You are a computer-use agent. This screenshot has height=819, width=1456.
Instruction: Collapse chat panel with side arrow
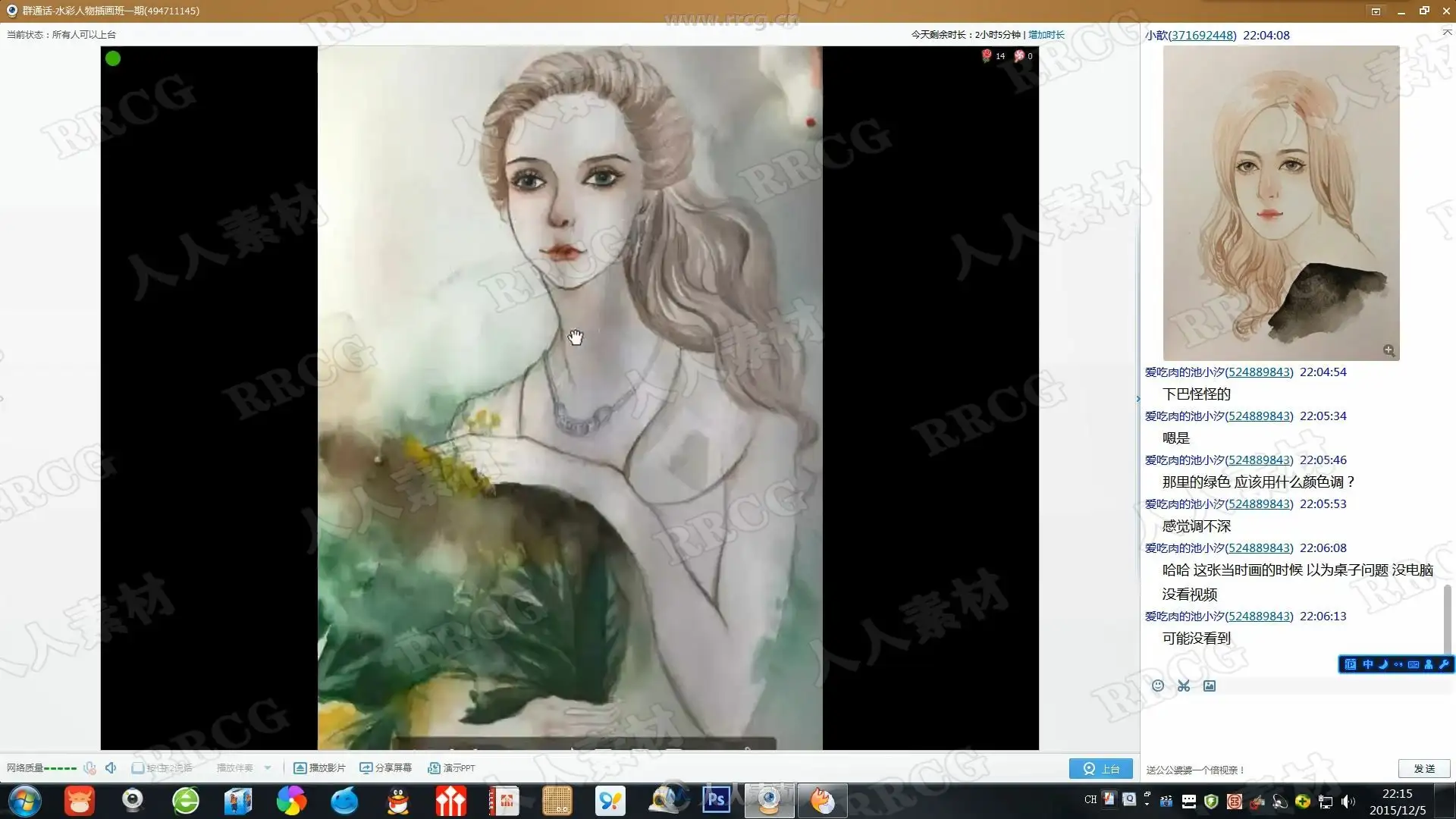[1137, 398]
